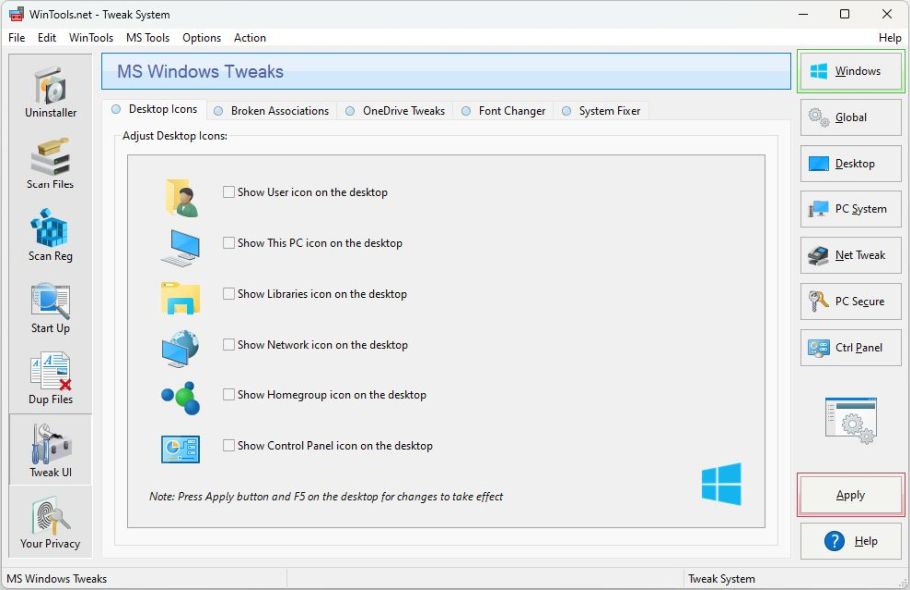Open the Your Privacy tool
Screen dimensions: 910x590
click(x=50, y=523)
